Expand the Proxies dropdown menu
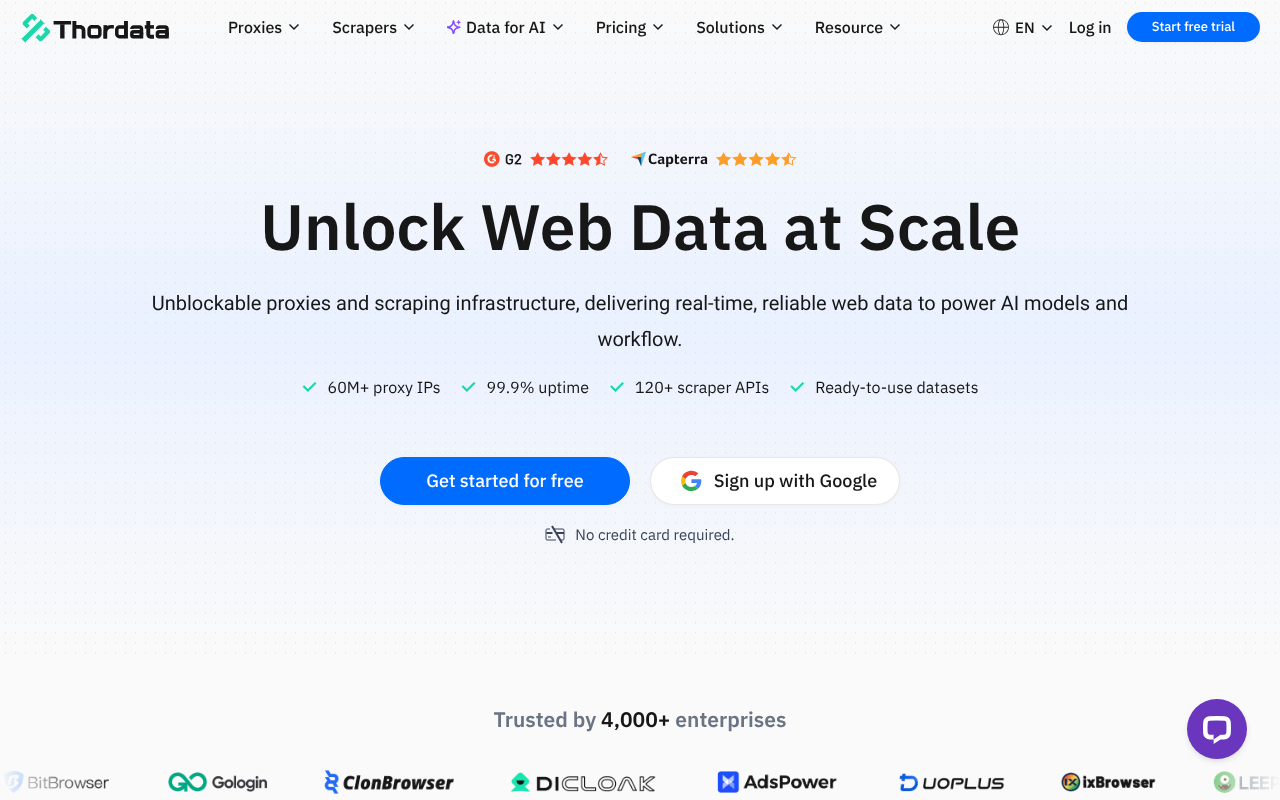The height and width of the screenshot is (800, 1280). [263, 27]
